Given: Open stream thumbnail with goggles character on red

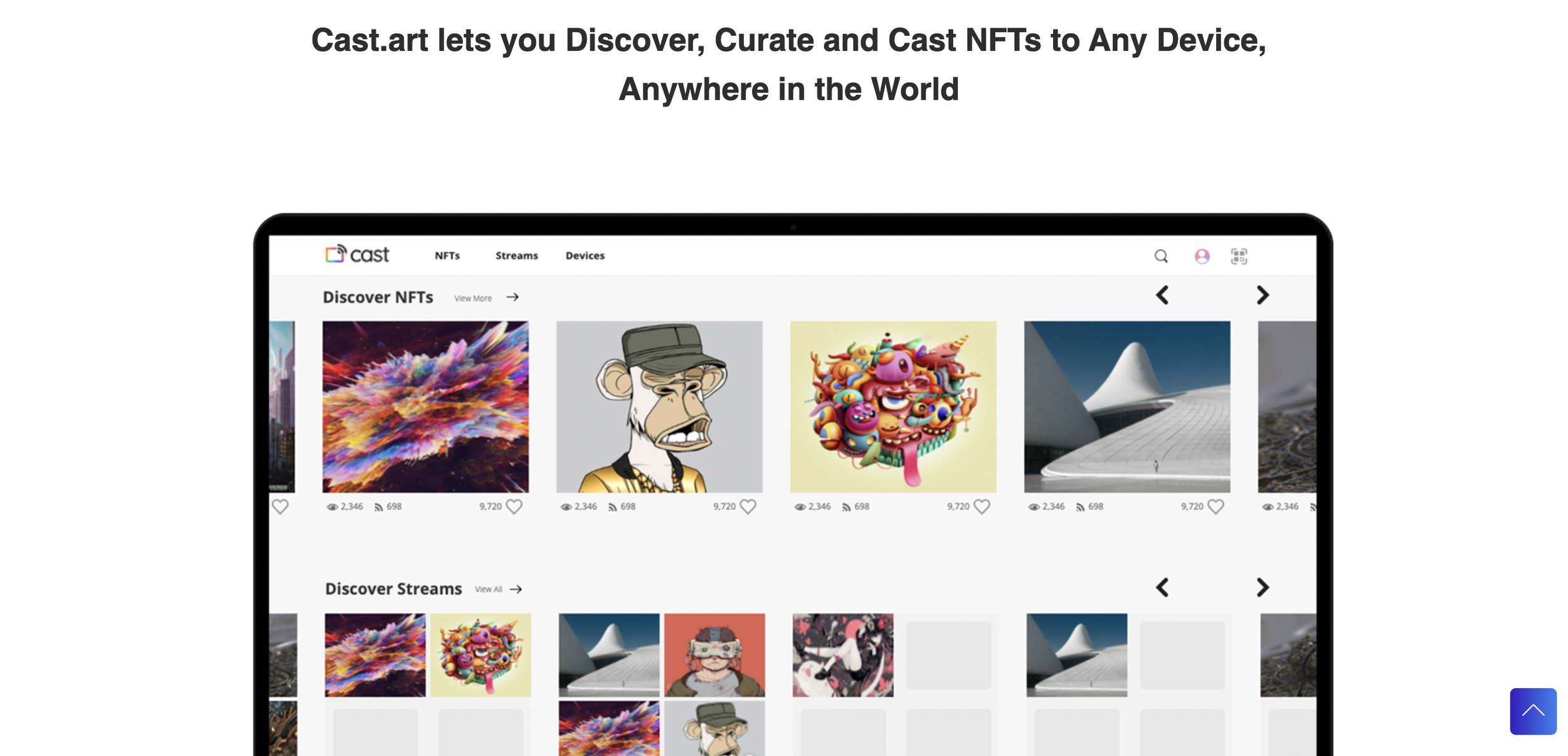Looking at the screenshot, I should click(x=714, y=655).
